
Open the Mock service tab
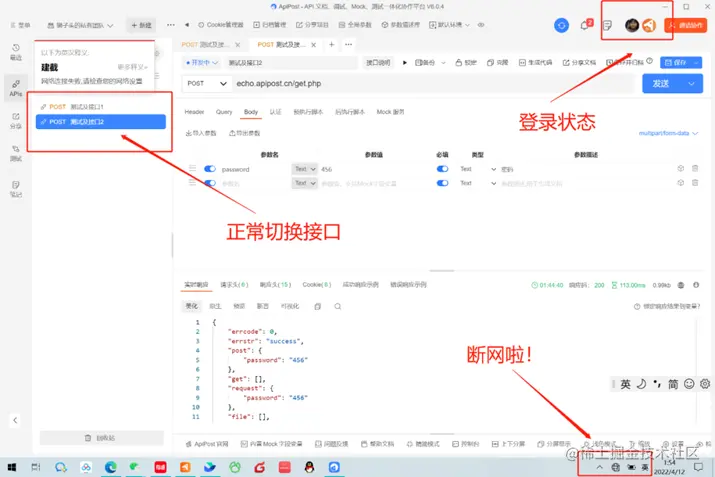pyautogui.click(x=390, y=112)
